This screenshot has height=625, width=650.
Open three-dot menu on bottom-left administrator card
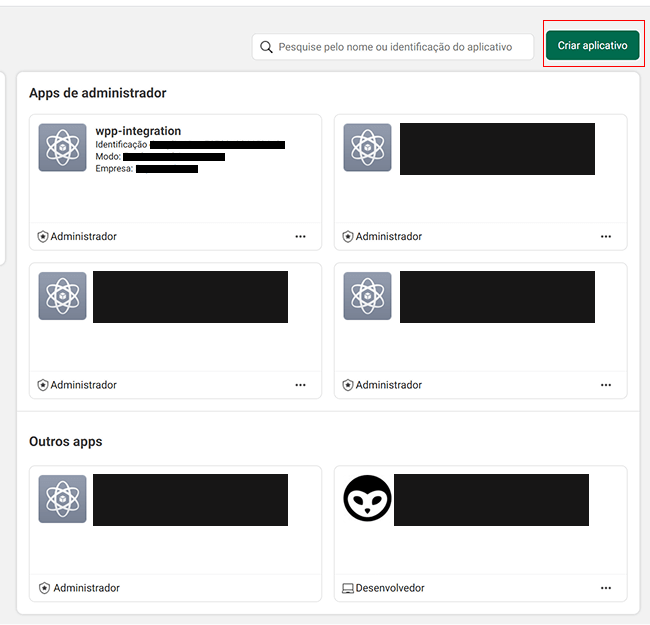pyautogui.click(x=300, y=385)
